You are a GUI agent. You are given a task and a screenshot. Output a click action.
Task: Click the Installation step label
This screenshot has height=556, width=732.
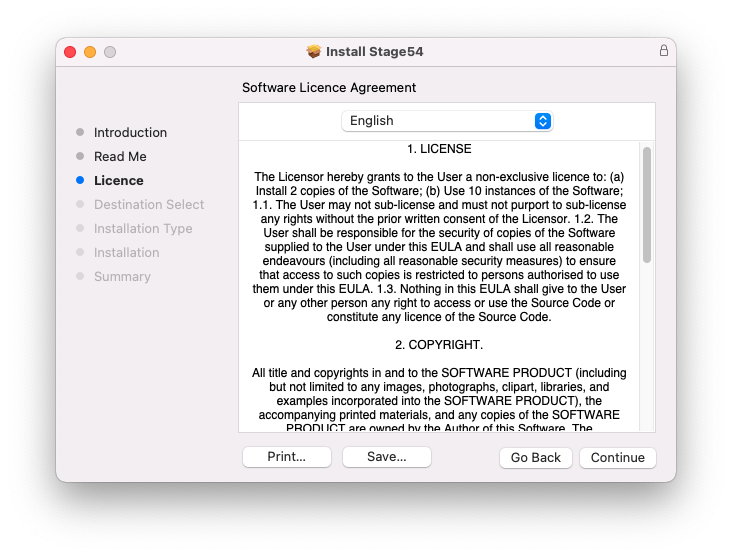pos(127,253)
